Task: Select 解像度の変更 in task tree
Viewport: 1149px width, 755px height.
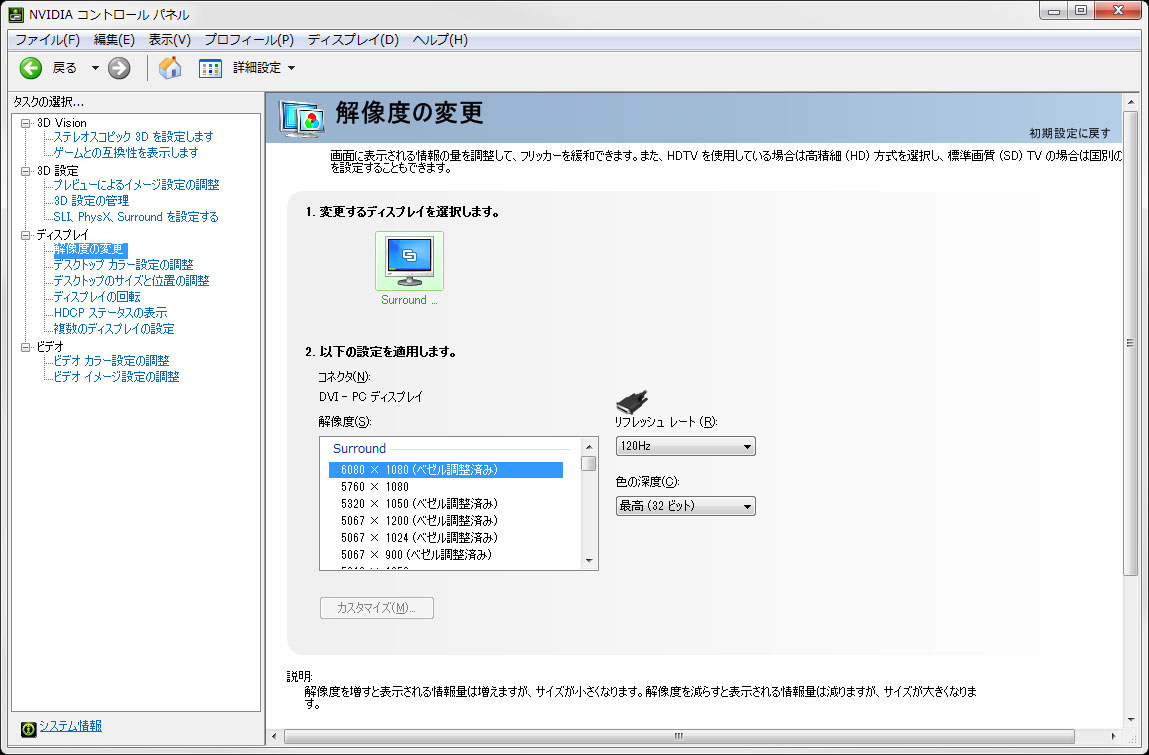Action: (90, 249)
